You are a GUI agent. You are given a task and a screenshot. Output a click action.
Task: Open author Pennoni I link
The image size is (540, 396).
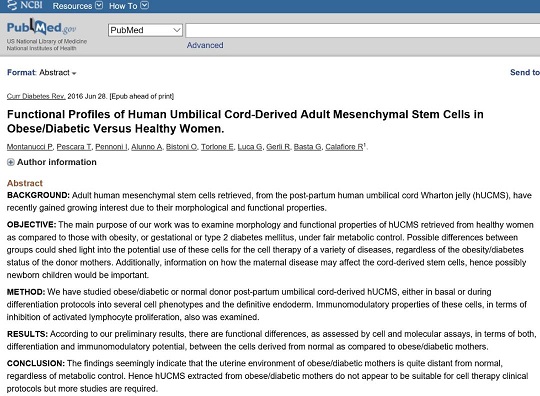111,147
